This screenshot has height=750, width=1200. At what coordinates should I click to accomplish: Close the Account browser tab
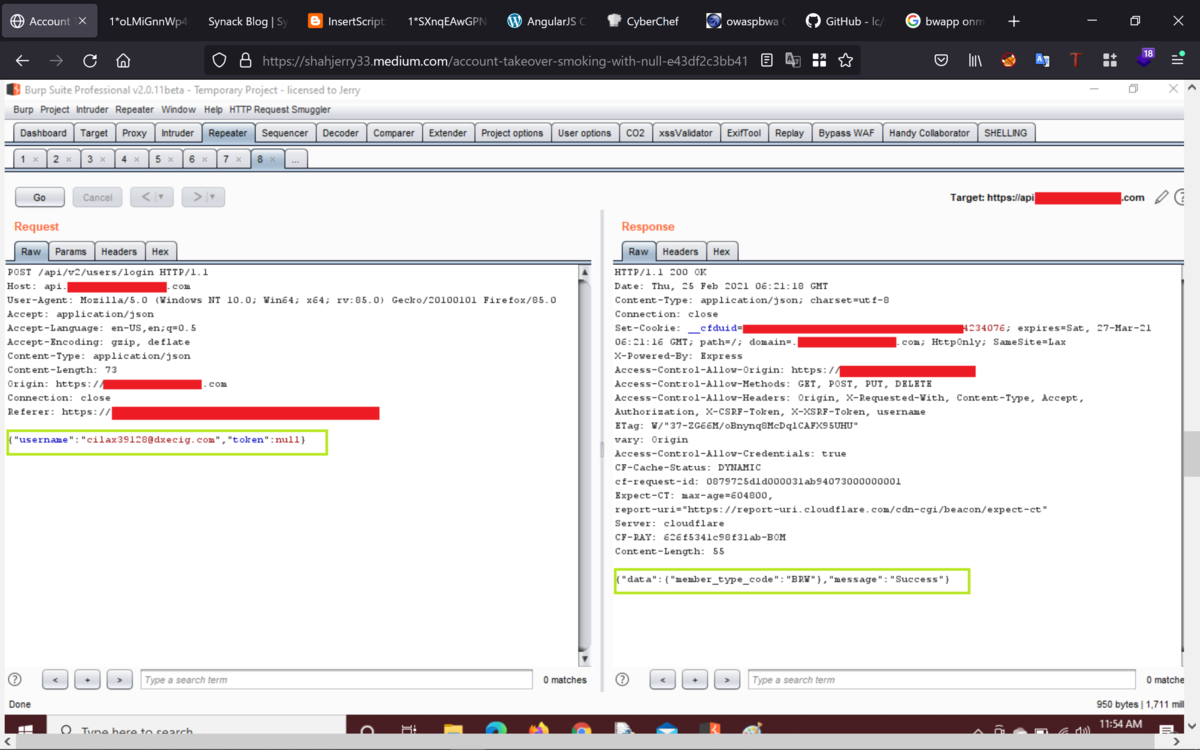(x=83, y=21)
